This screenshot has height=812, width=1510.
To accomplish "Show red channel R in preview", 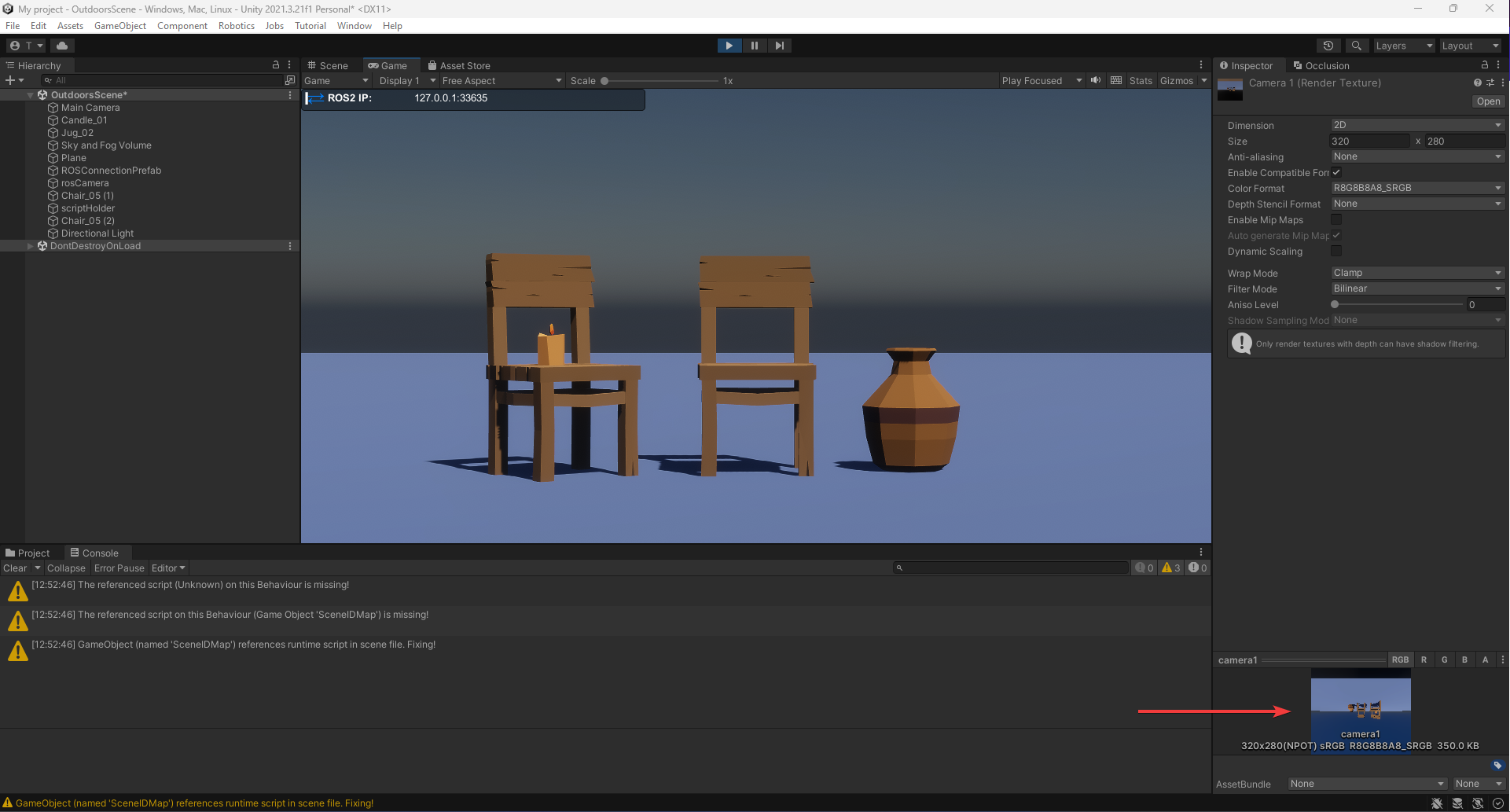I will [1424, 660].
